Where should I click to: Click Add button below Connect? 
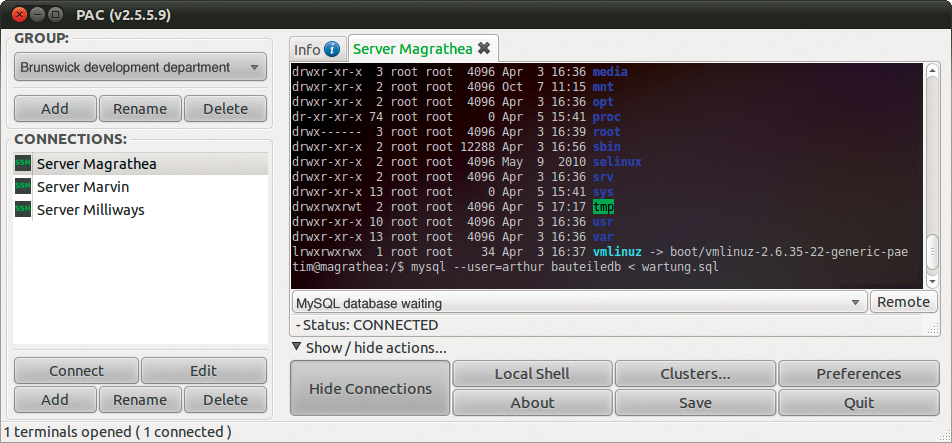(55, 400)
